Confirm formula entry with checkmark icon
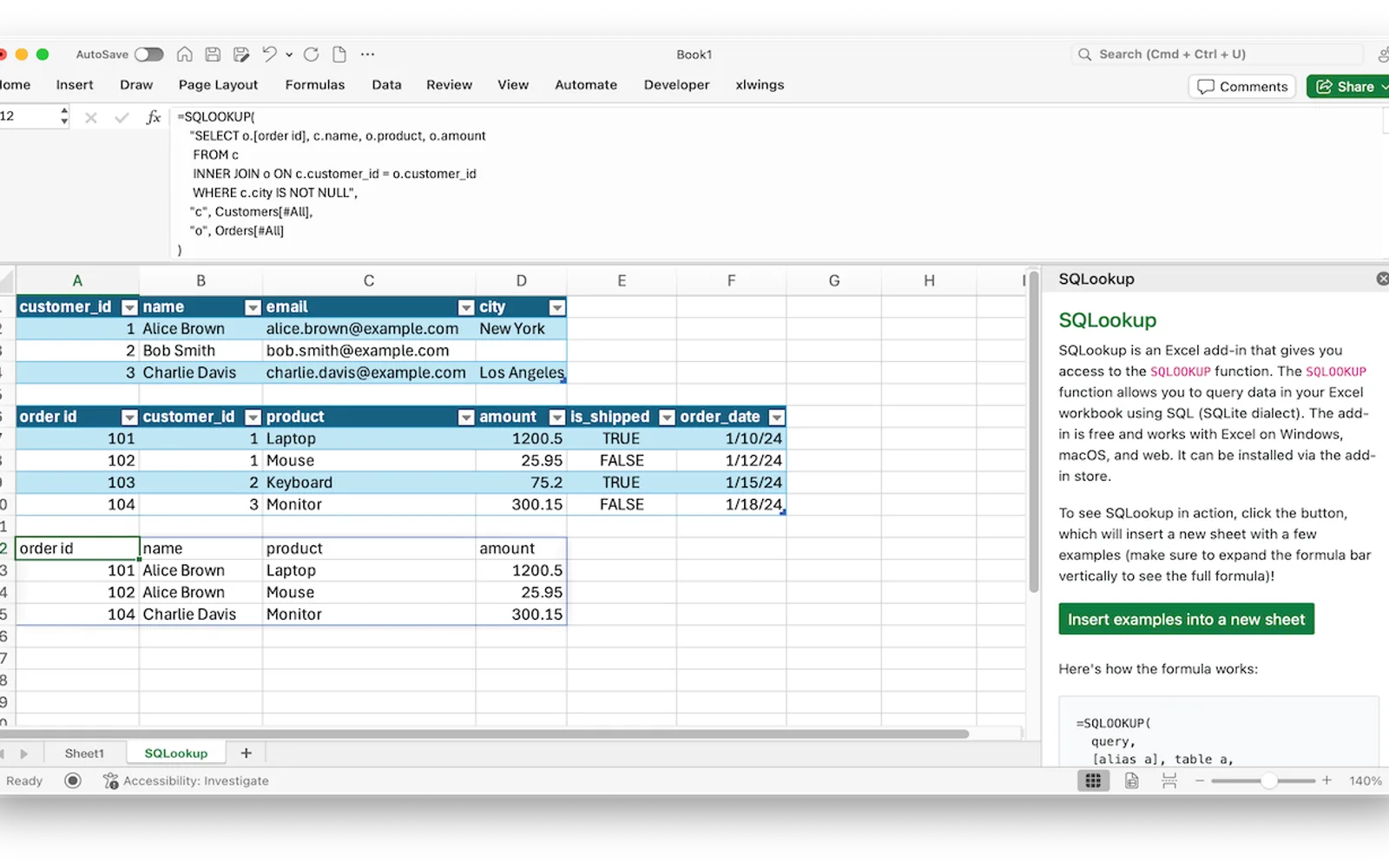 (122, 117)
